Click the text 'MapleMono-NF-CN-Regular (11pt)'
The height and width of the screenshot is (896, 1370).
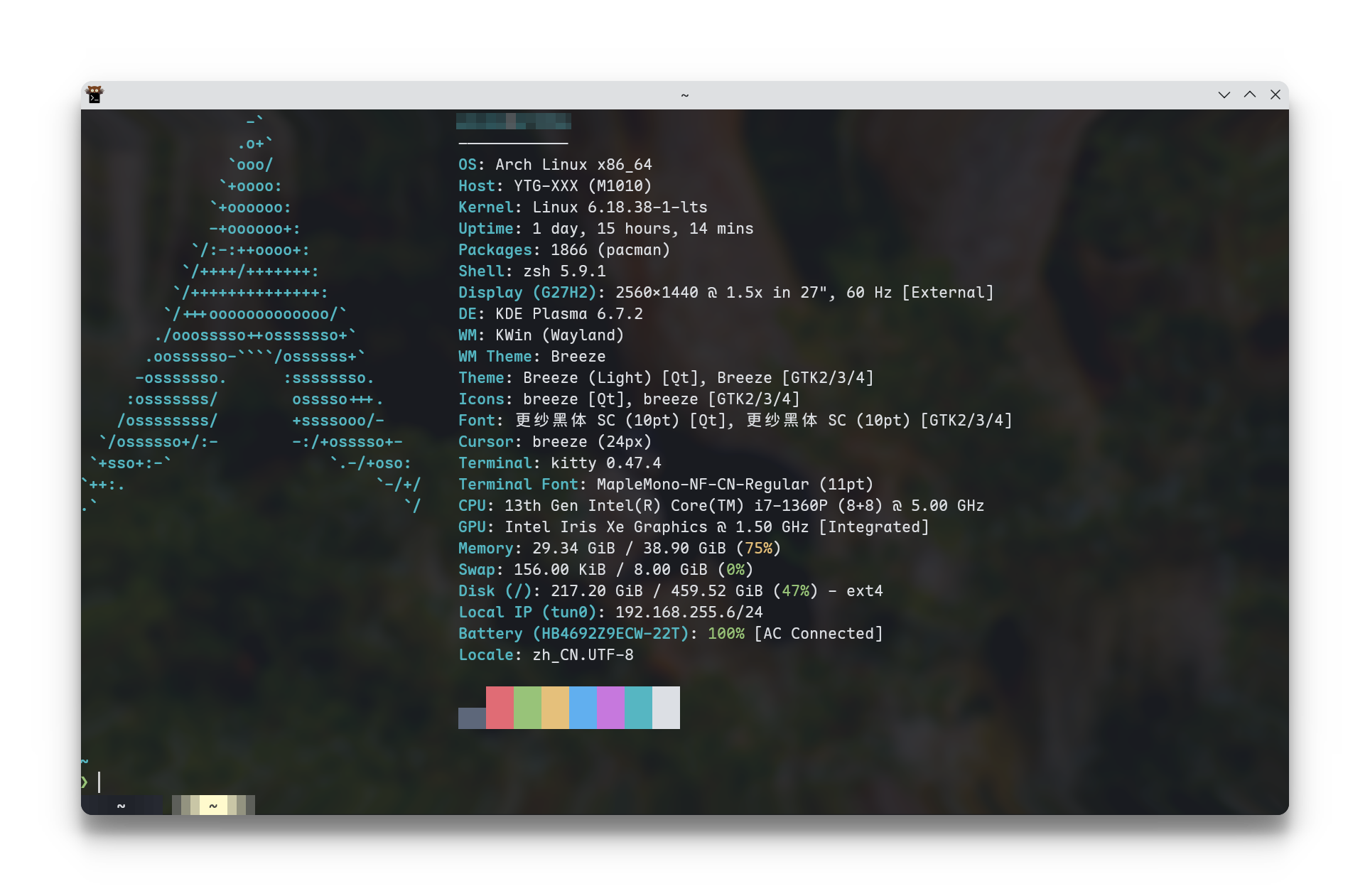coord(735,485)
